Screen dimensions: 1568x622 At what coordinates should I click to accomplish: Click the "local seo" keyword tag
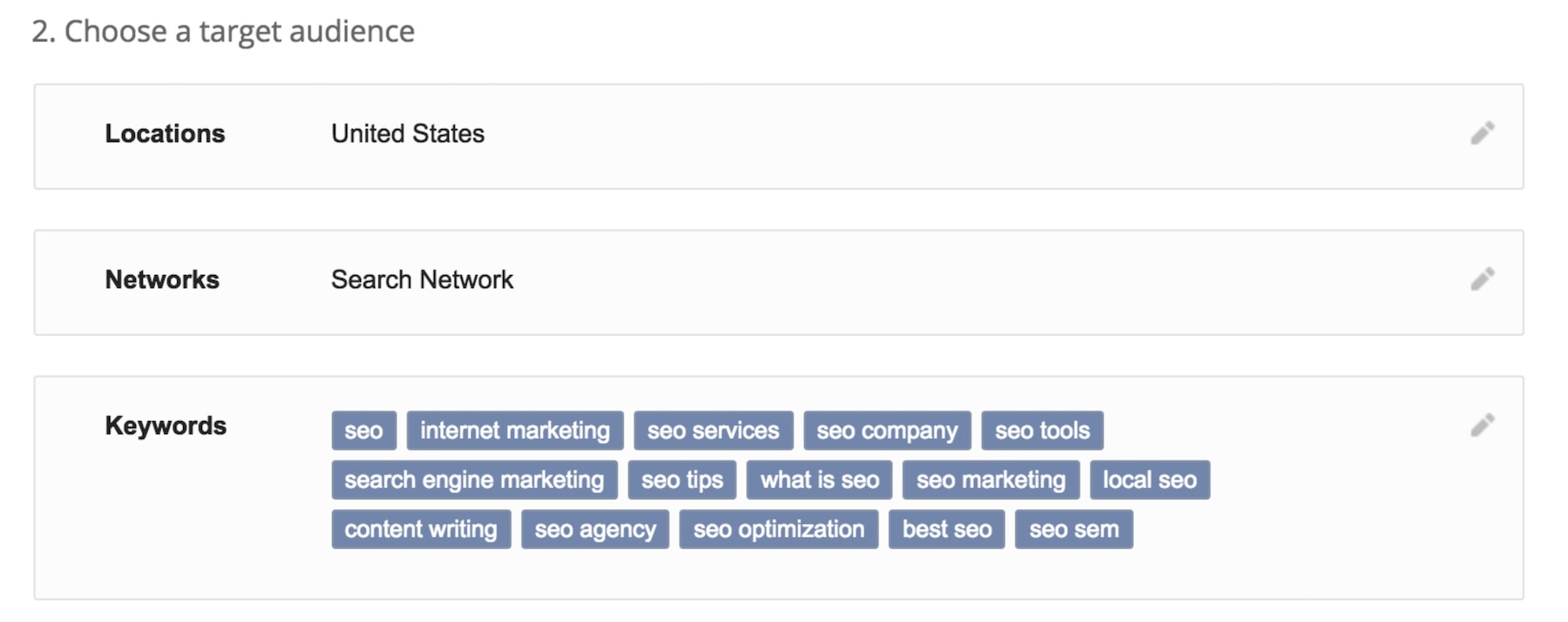pos(1149,479)
